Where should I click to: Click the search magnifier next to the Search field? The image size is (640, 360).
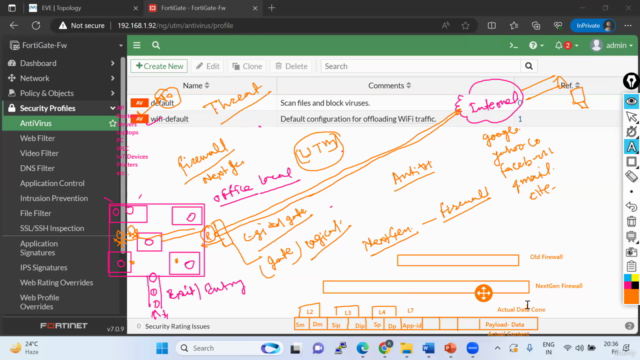[529, 66]
